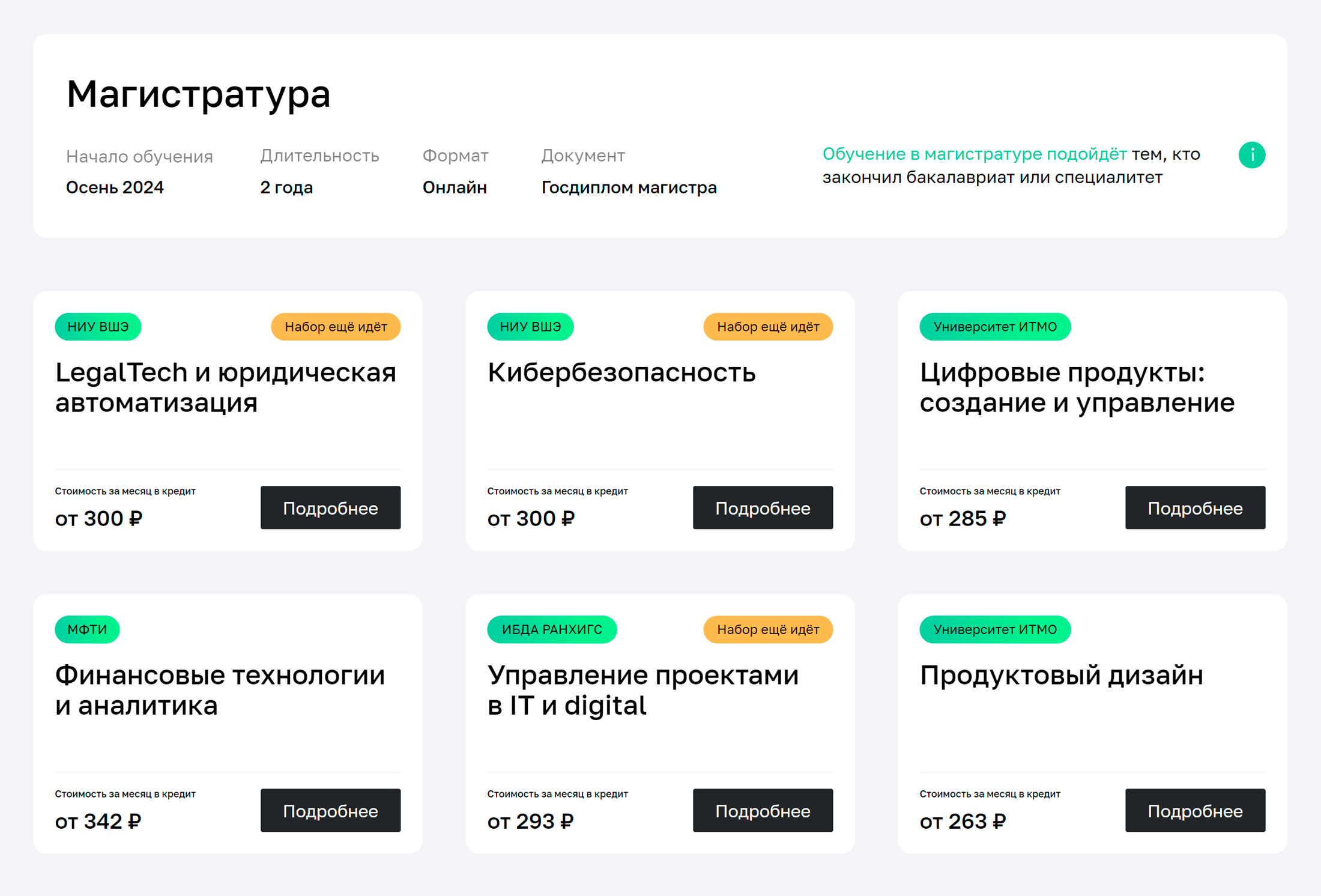
Task: Click the 'от 263 ₽' price
Action: coord(963,821)
